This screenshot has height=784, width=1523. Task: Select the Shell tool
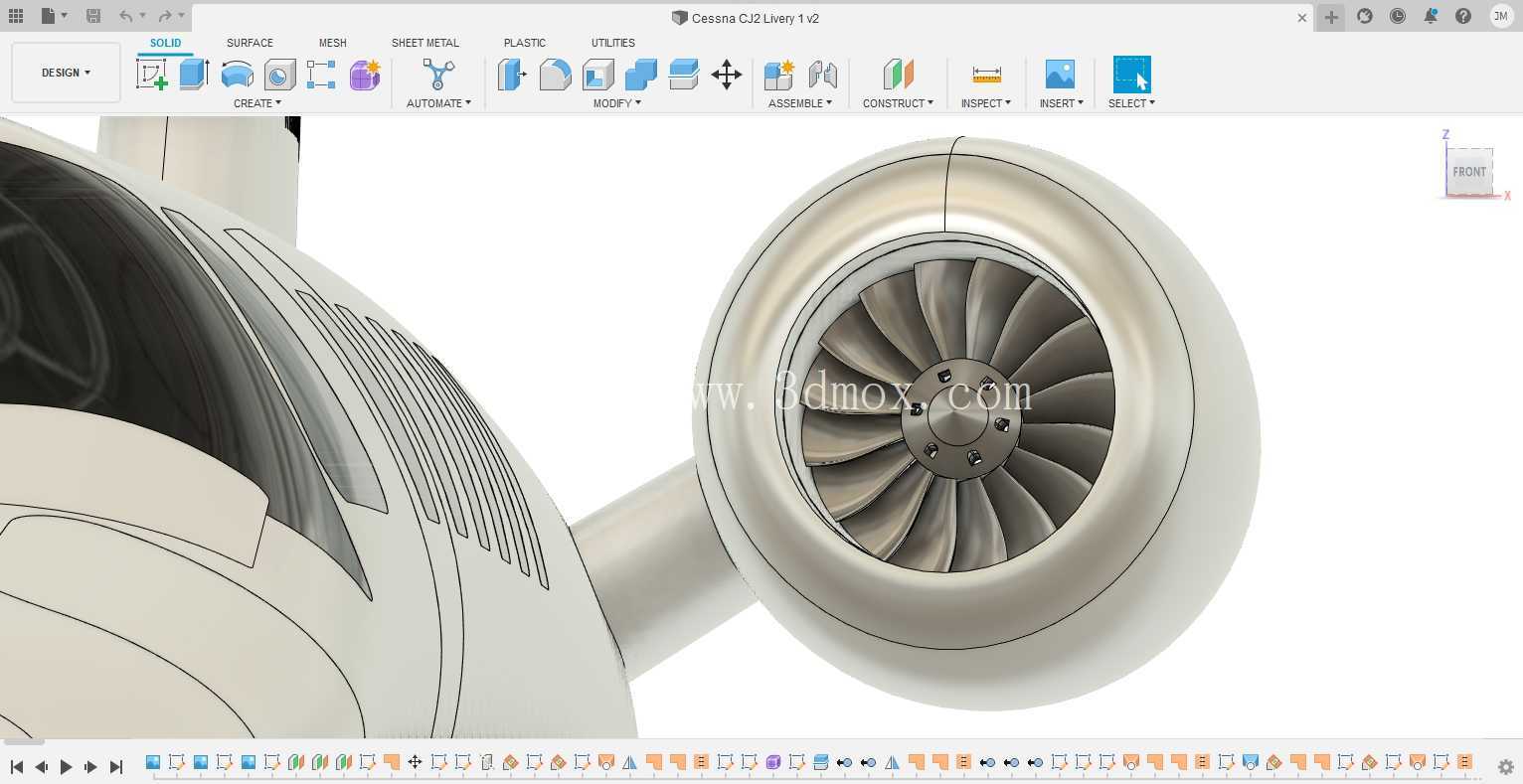click(597, 75)
